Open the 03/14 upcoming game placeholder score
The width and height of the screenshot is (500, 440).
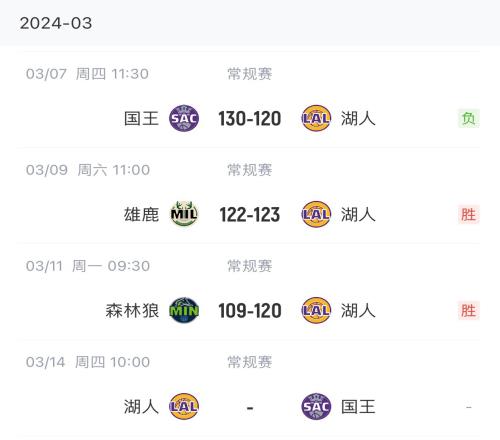click(250, 407)
